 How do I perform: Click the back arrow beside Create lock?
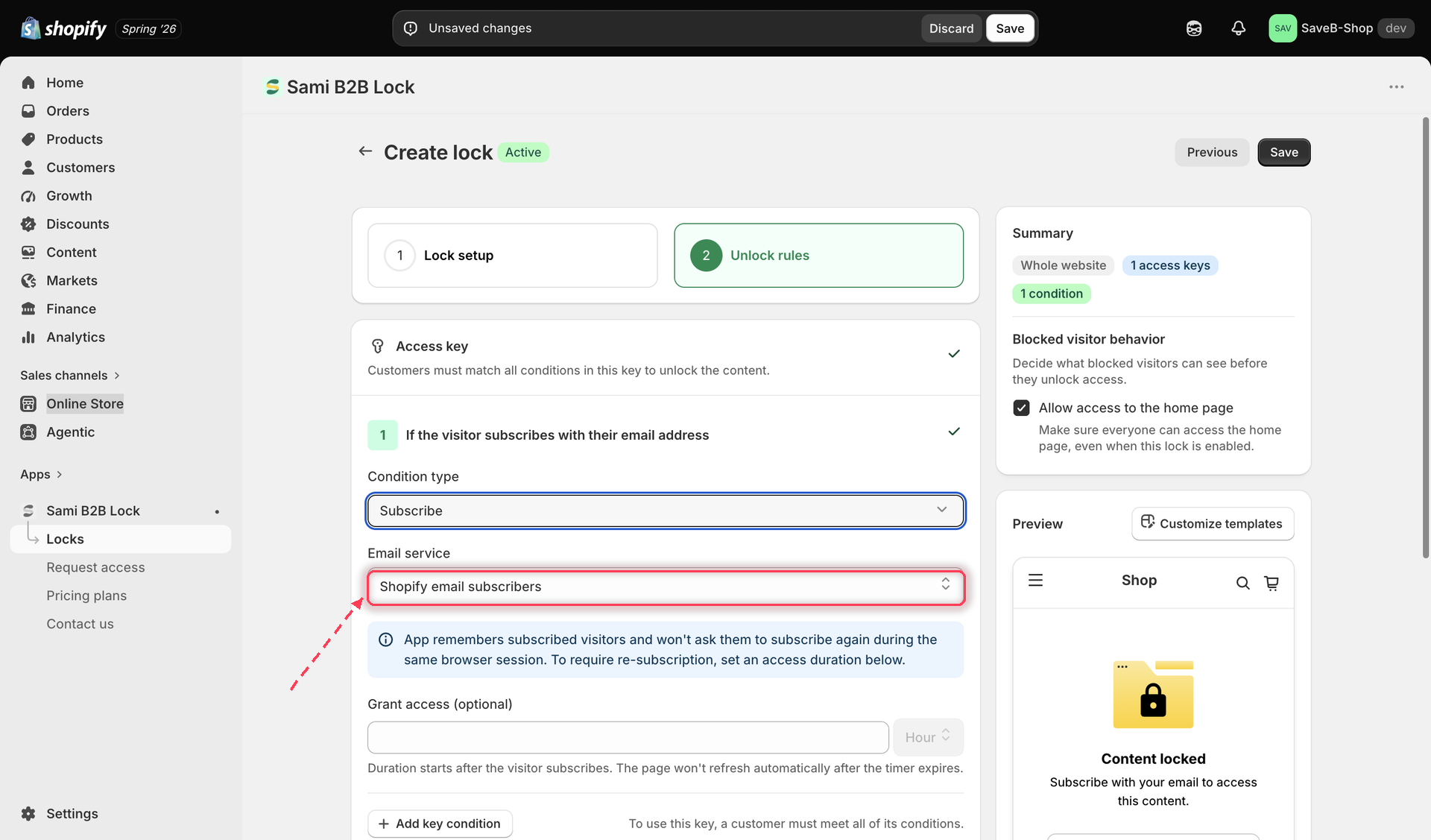click(365, 151)
